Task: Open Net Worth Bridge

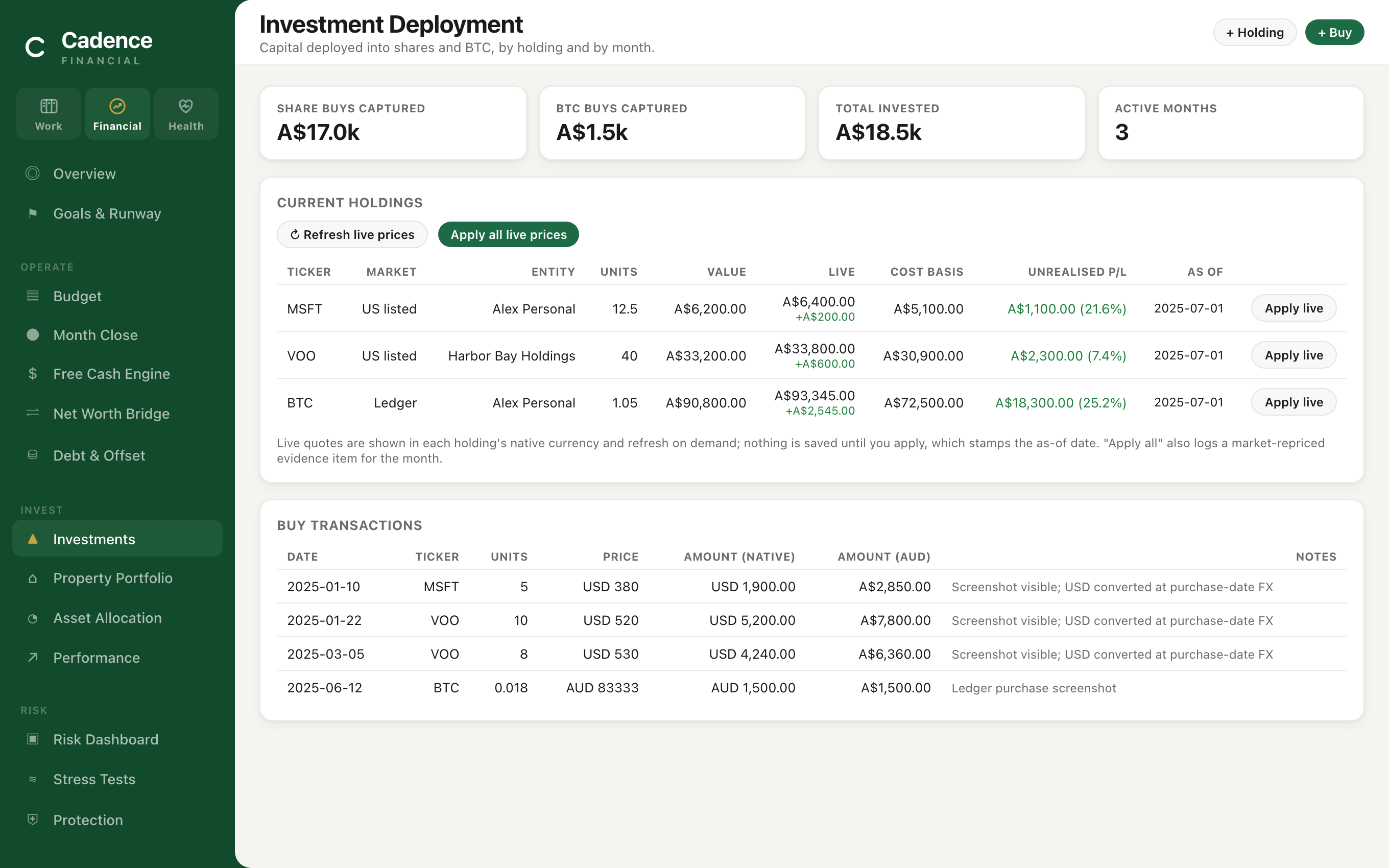Action: pyautogui.click(x=117, y=414)
